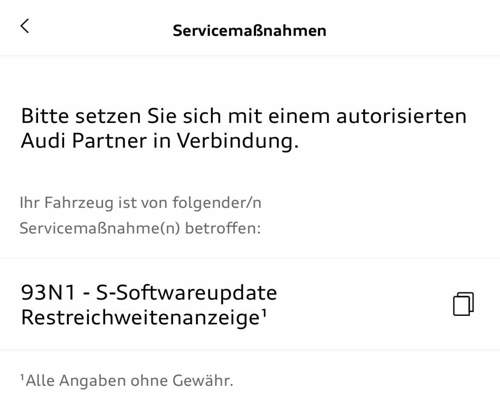This screenshot has height=411, width=500.
Task: Tap the 'S-Softwareupdate' text
Action: [186, 293]
